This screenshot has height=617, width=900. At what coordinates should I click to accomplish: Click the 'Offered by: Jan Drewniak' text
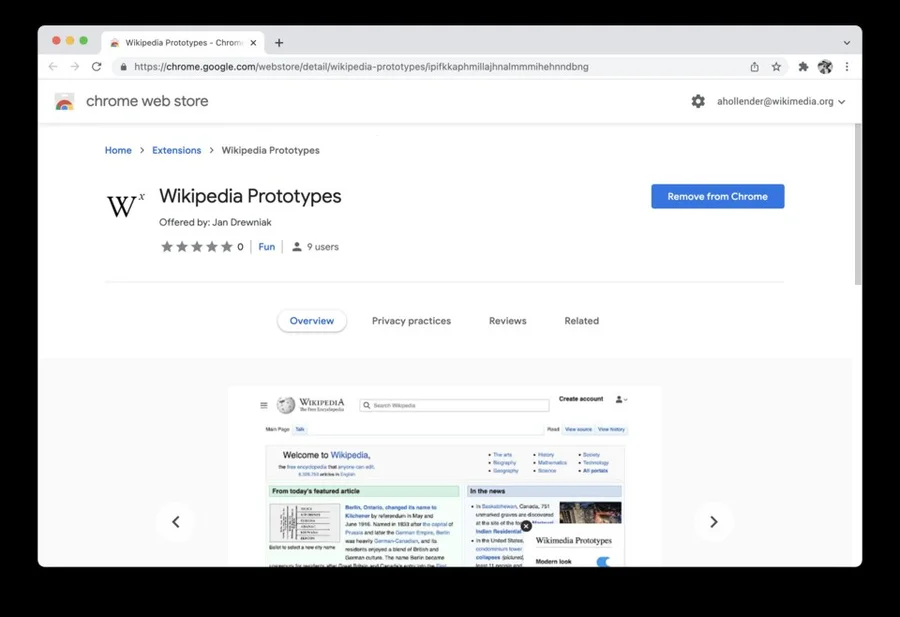coord(215,222)
